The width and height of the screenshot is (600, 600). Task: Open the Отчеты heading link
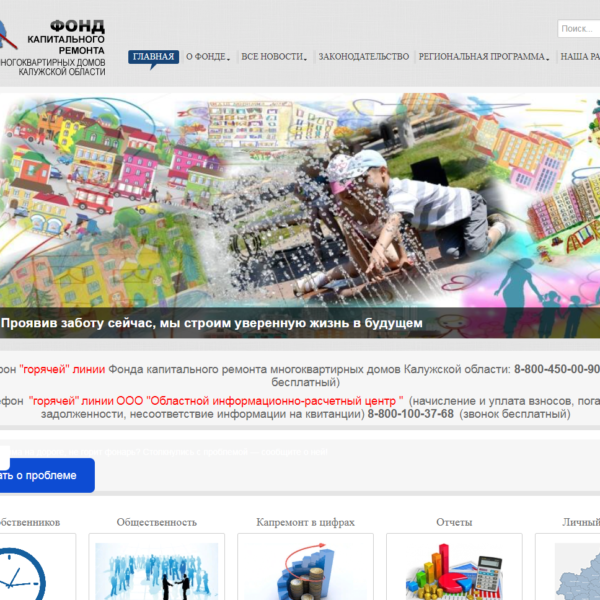tap(454, 522)
